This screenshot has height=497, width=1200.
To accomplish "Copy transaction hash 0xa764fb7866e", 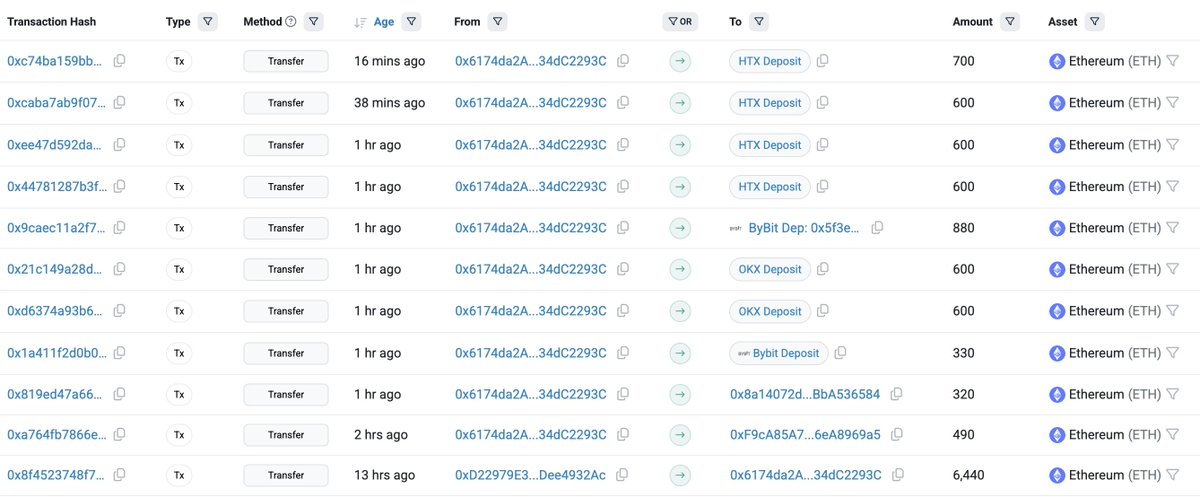I will pyautogui.click(x=119, y=435).
